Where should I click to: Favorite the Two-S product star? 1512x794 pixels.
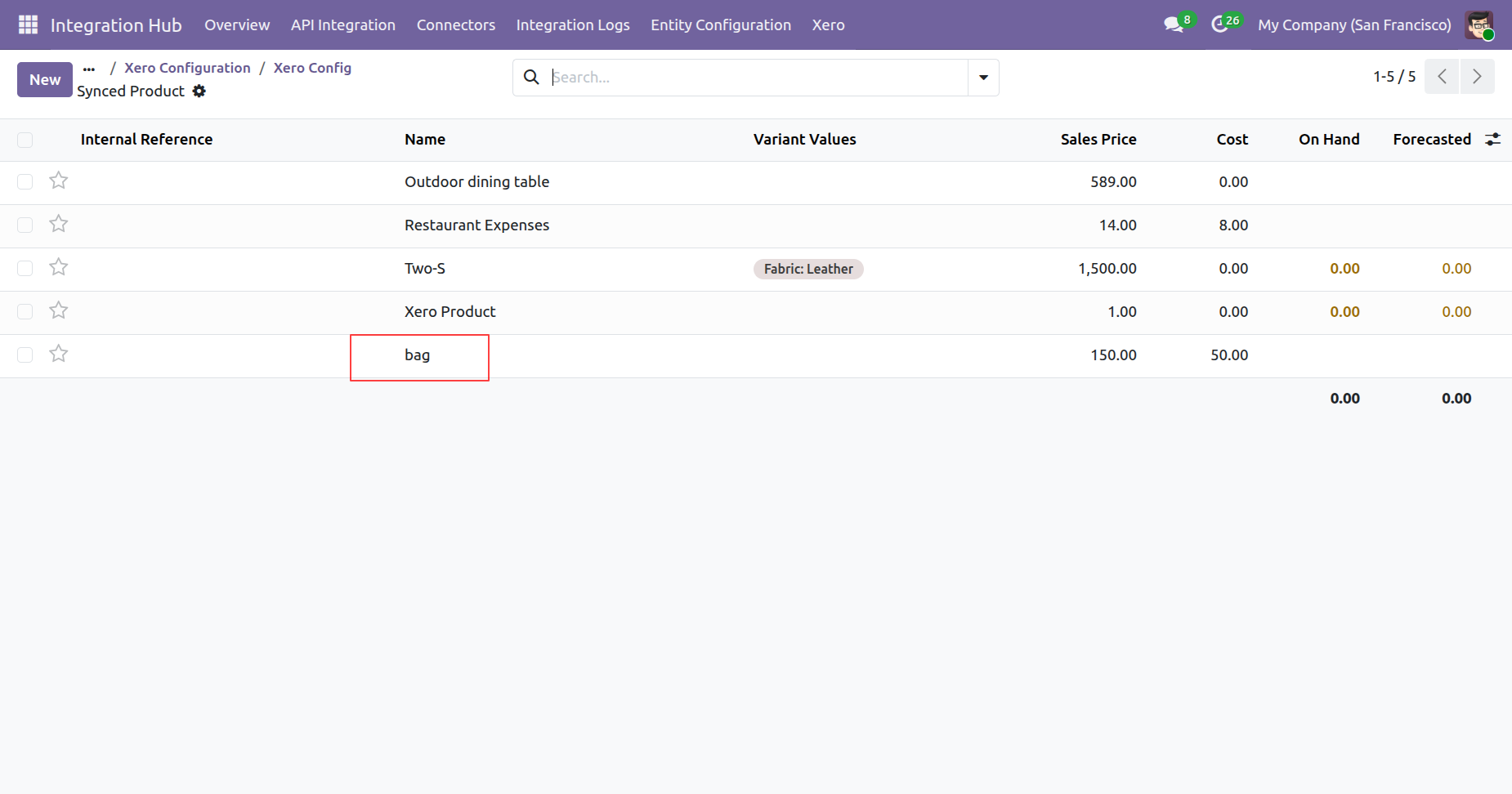(x=58, y=267)
